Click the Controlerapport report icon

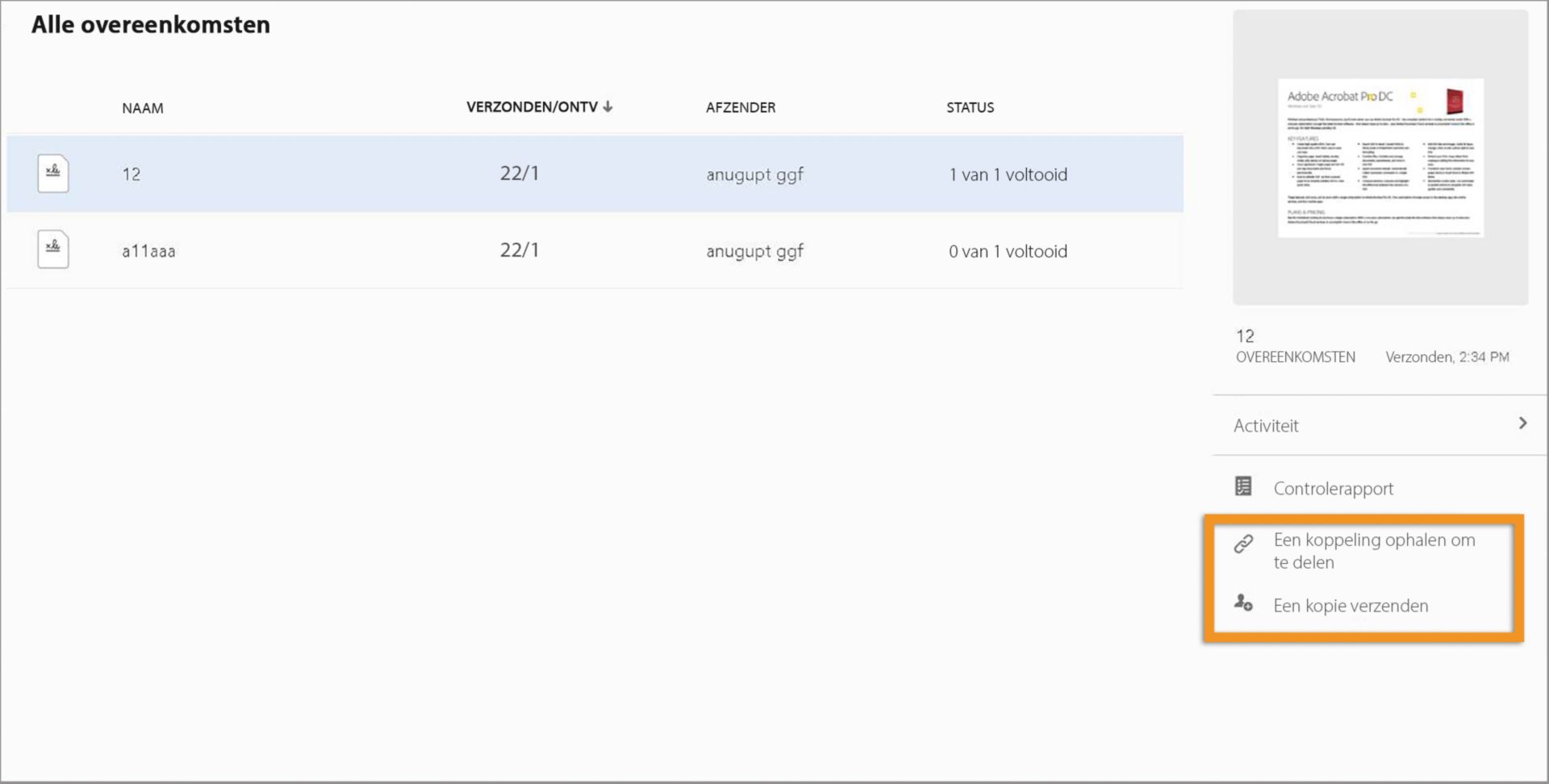tap(1243, 486)
